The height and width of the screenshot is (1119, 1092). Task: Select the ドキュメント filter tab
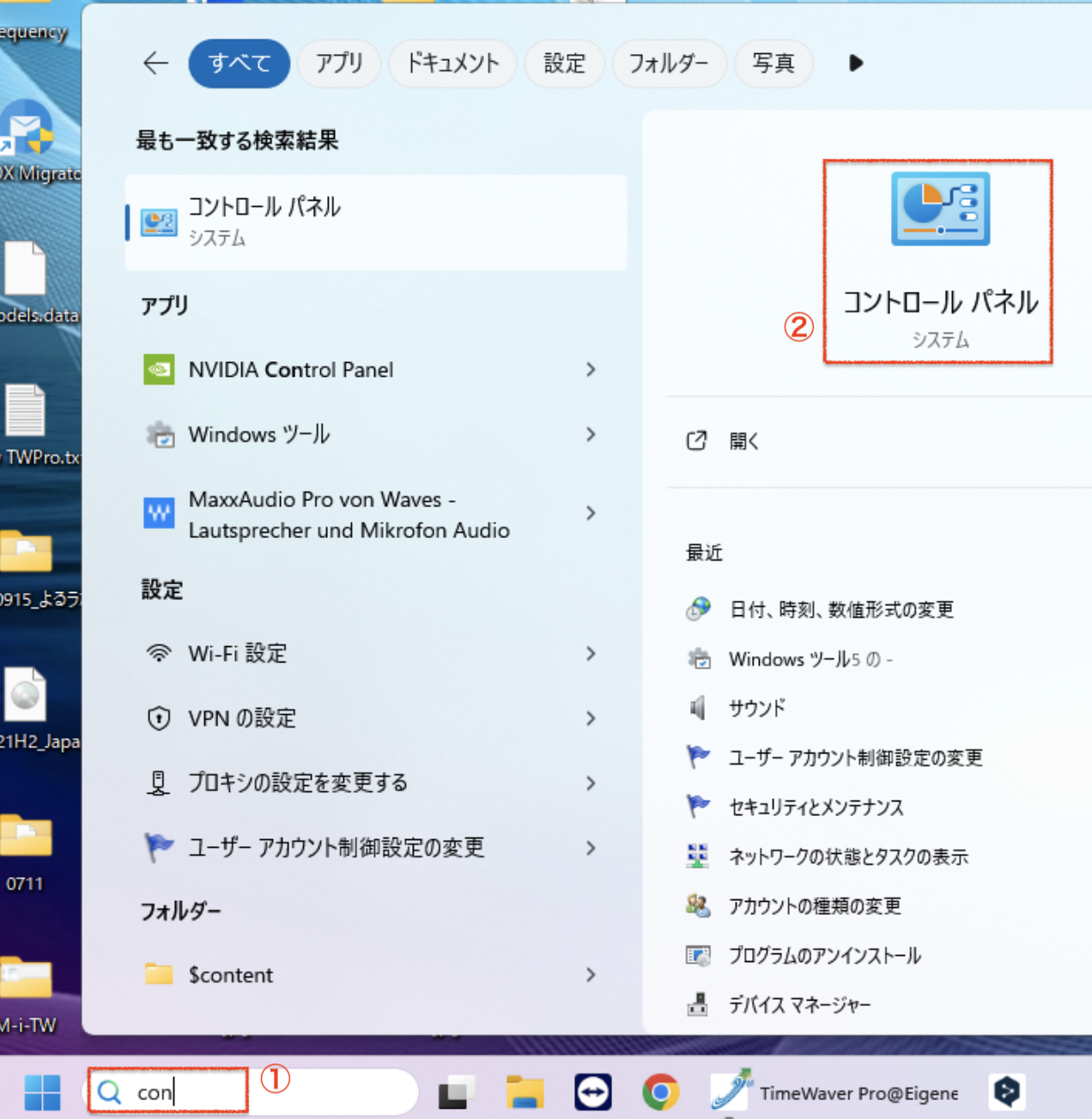coord(452,63)
